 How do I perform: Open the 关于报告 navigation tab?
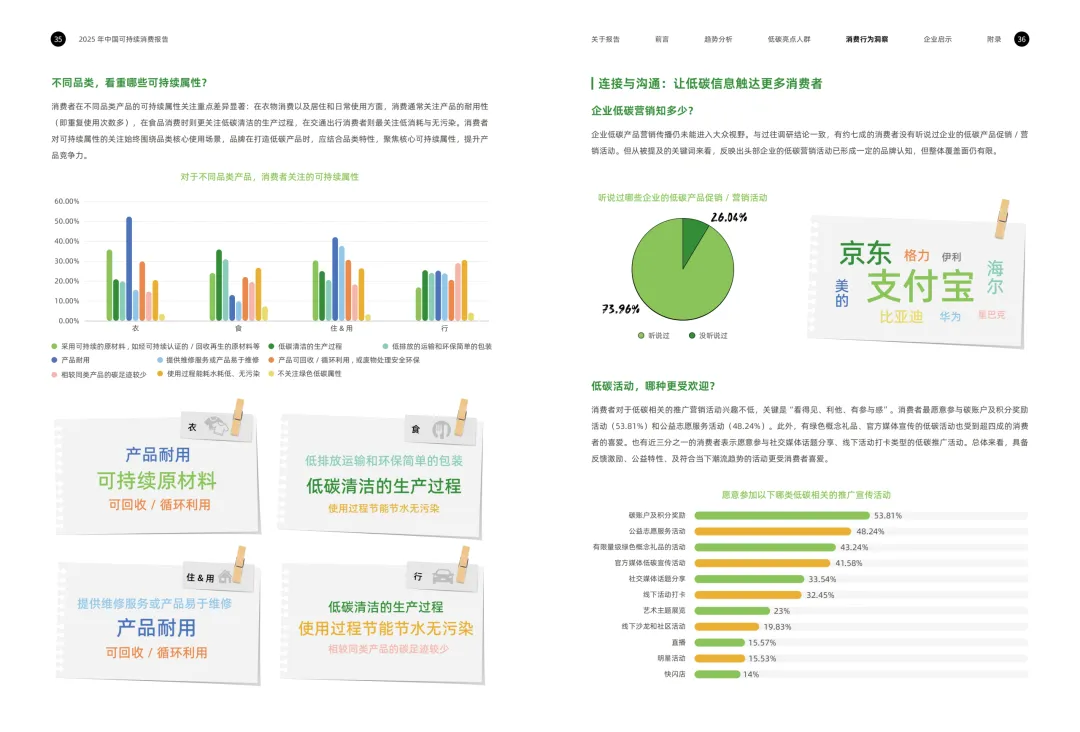tap(605, 39)
